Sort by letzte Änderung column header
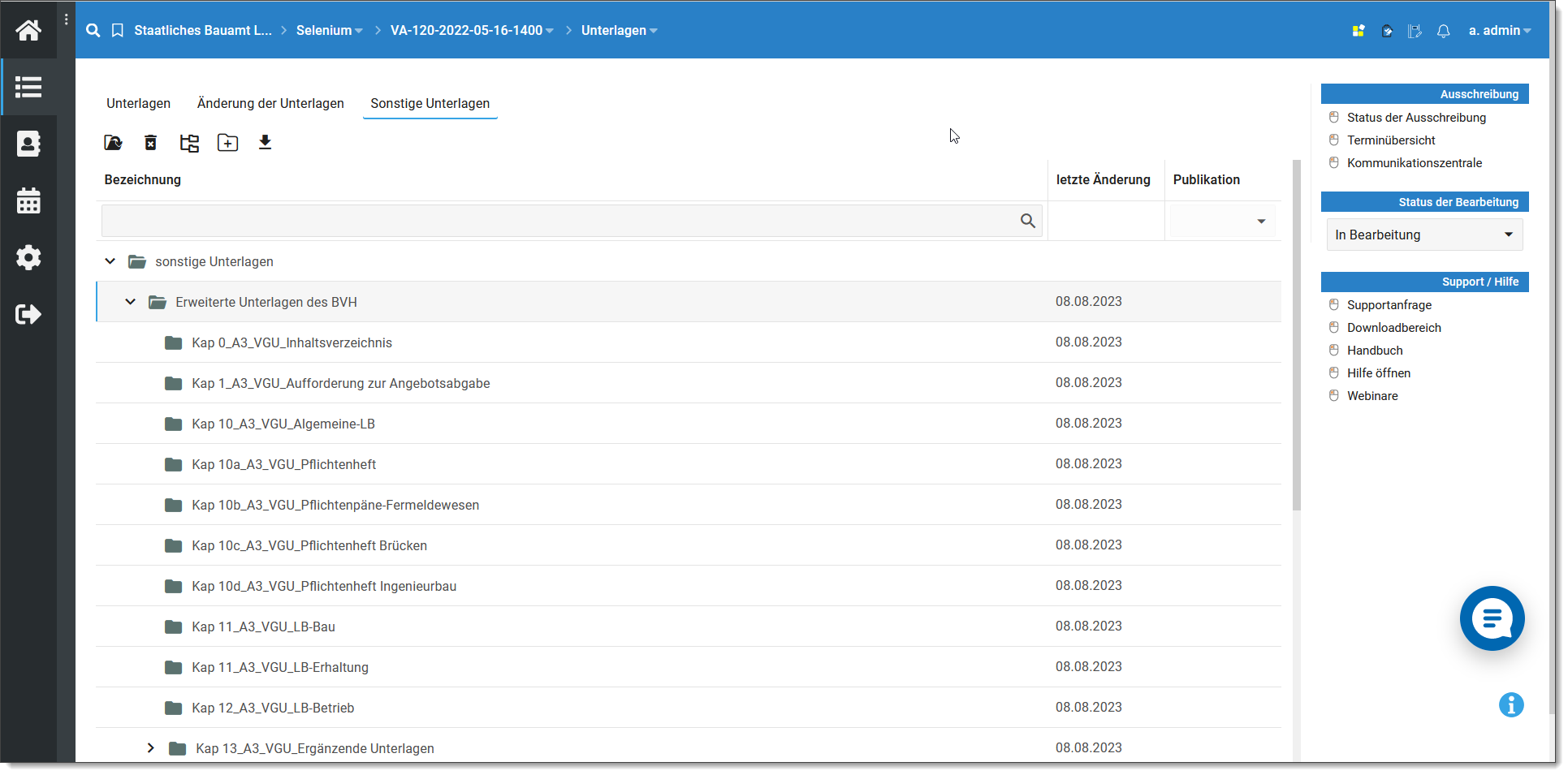The image size is (1568, 775). (1103, 179)
